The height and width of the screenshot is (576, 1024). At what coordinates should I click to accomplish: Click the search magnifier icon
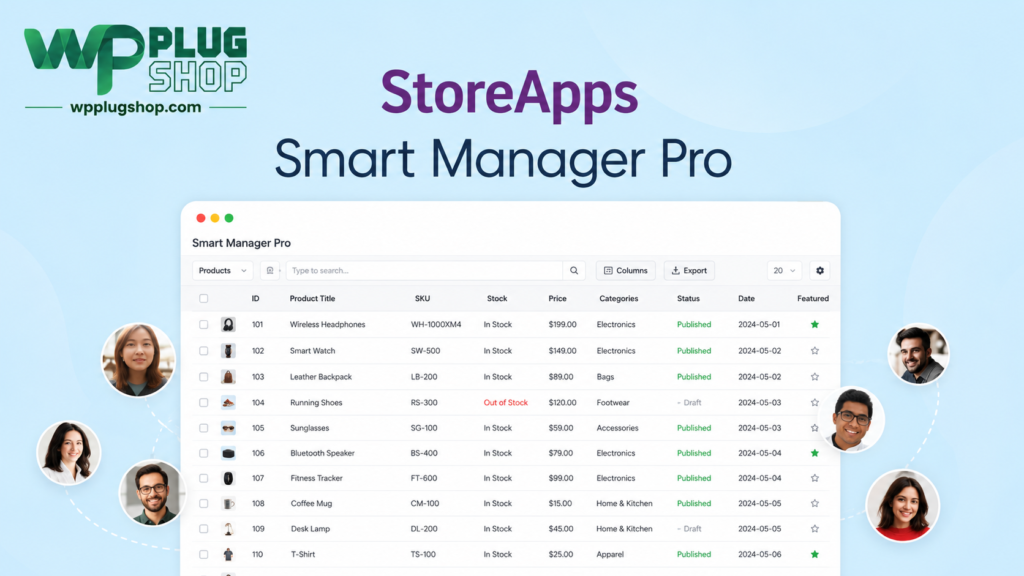[x=574, y=270]
